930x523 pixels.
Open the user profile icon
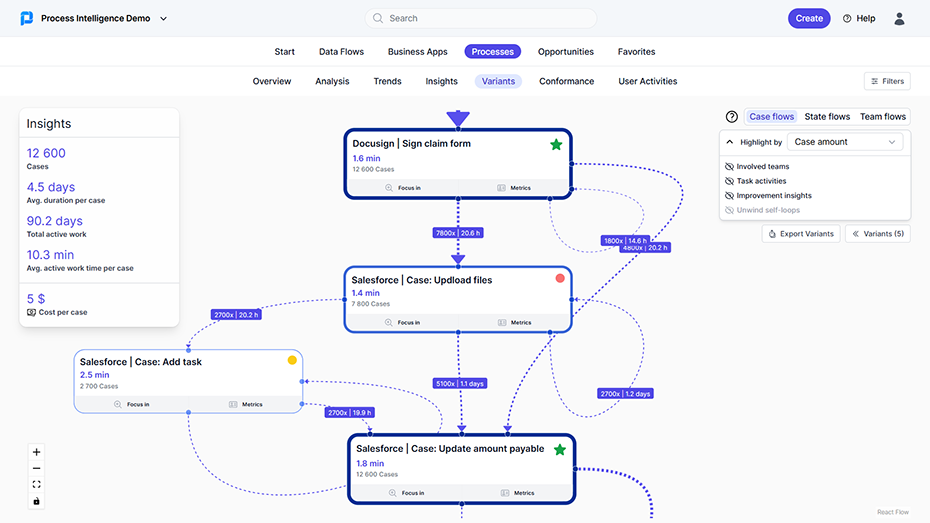point(899,19)
